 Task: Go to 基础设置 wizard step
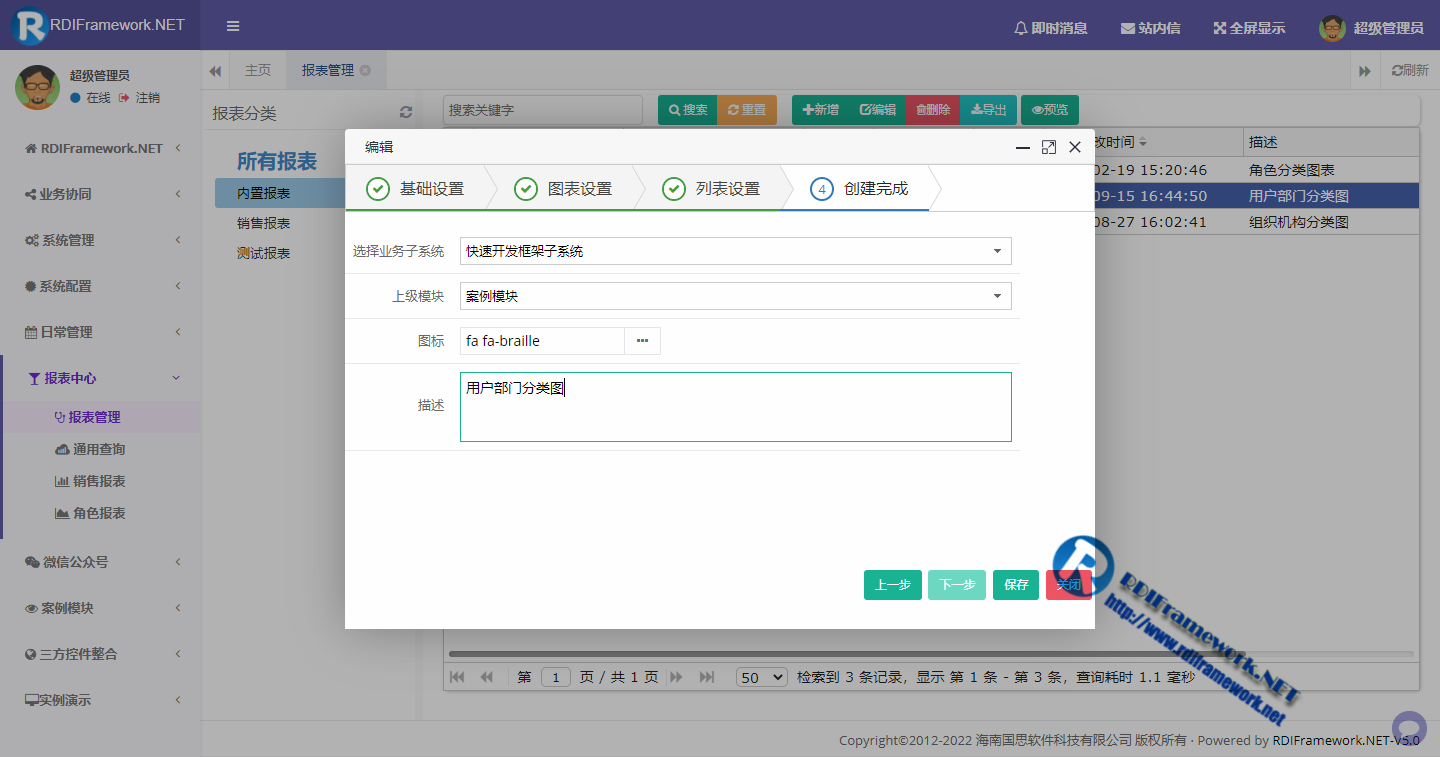(x=416, y=188)
